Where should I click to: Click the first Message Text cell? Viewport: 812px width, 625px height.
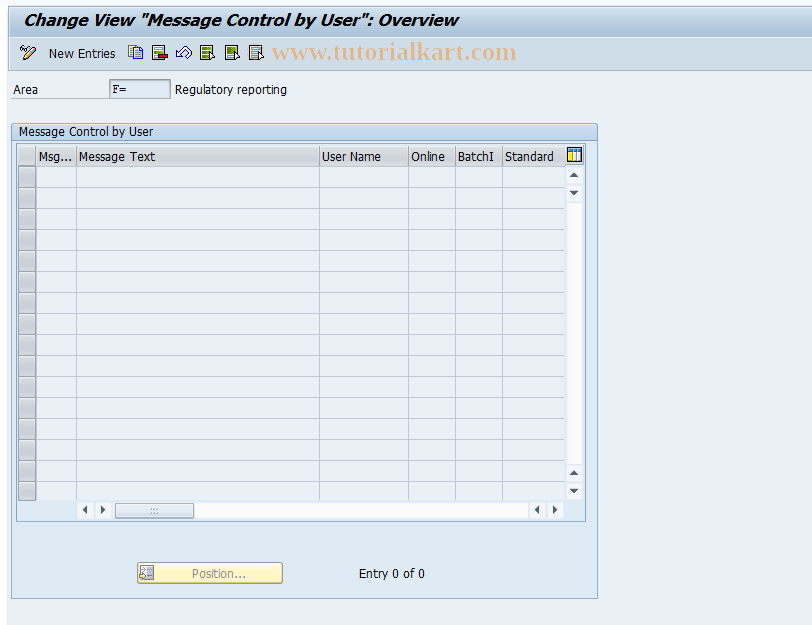(x=198, y=177)
